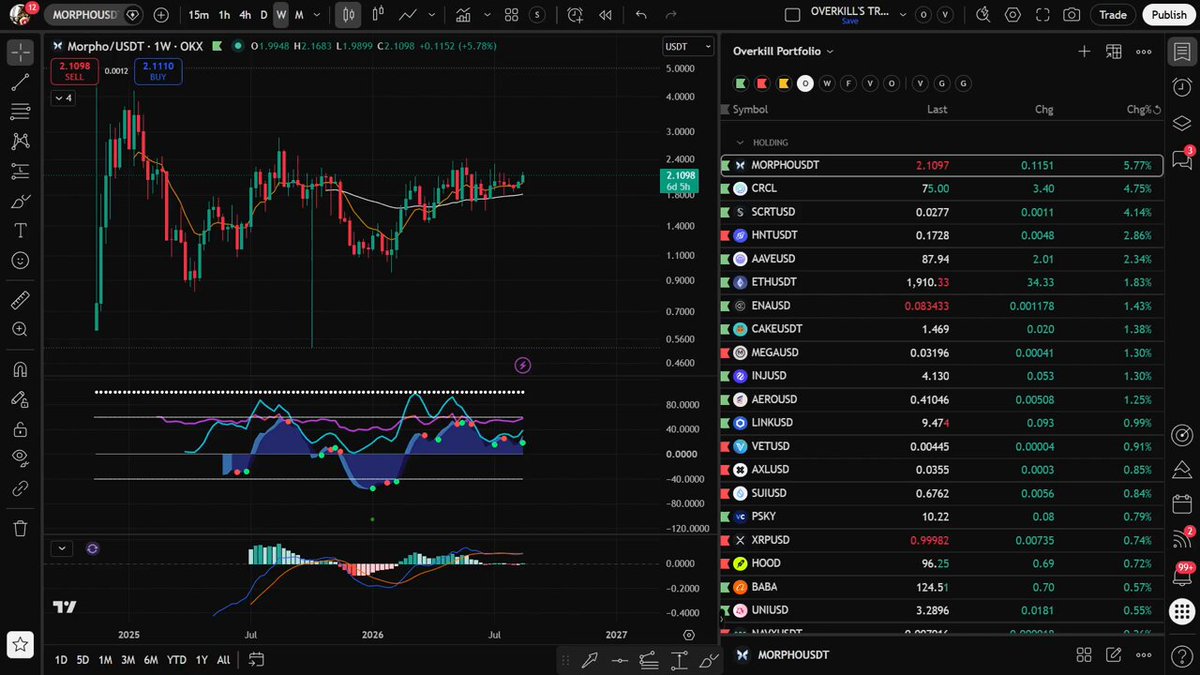
Task: Open the Alerts clock icon in right sidebar
Action: [1181, 87]
